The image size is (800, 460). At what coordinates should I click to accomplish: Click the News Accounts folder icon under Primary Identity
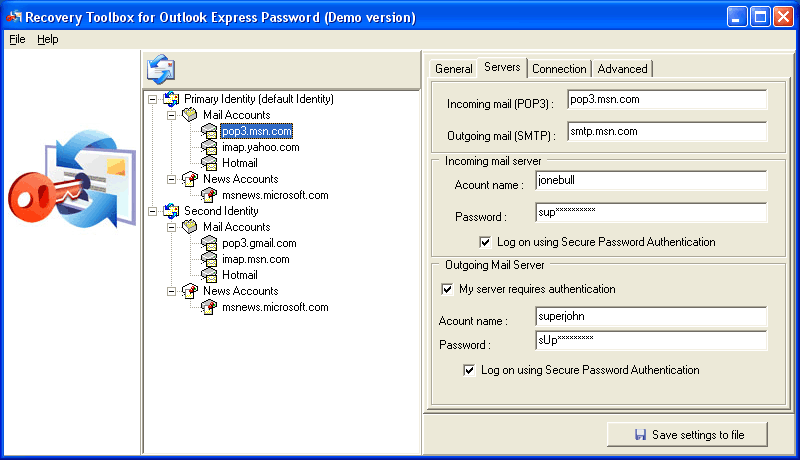click(190, 179)
